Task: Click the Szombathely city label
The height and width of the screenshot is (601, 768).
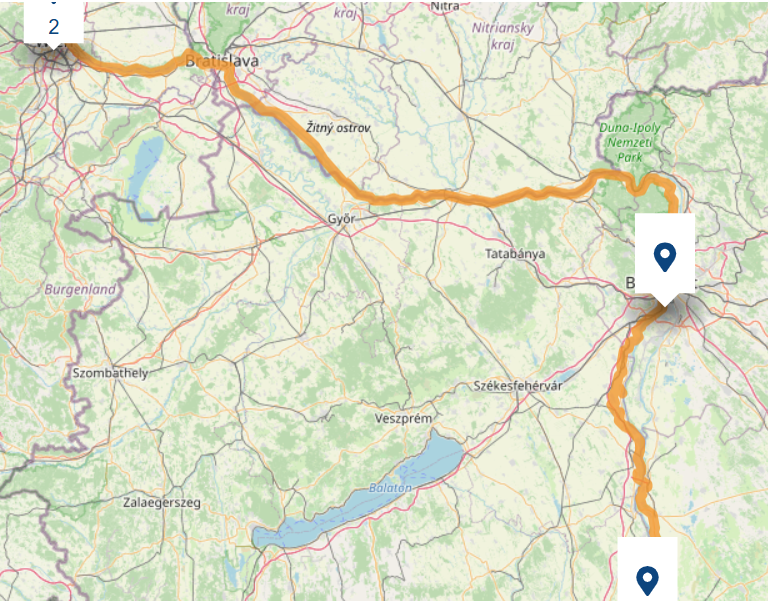Action: (x=110, y=373)
